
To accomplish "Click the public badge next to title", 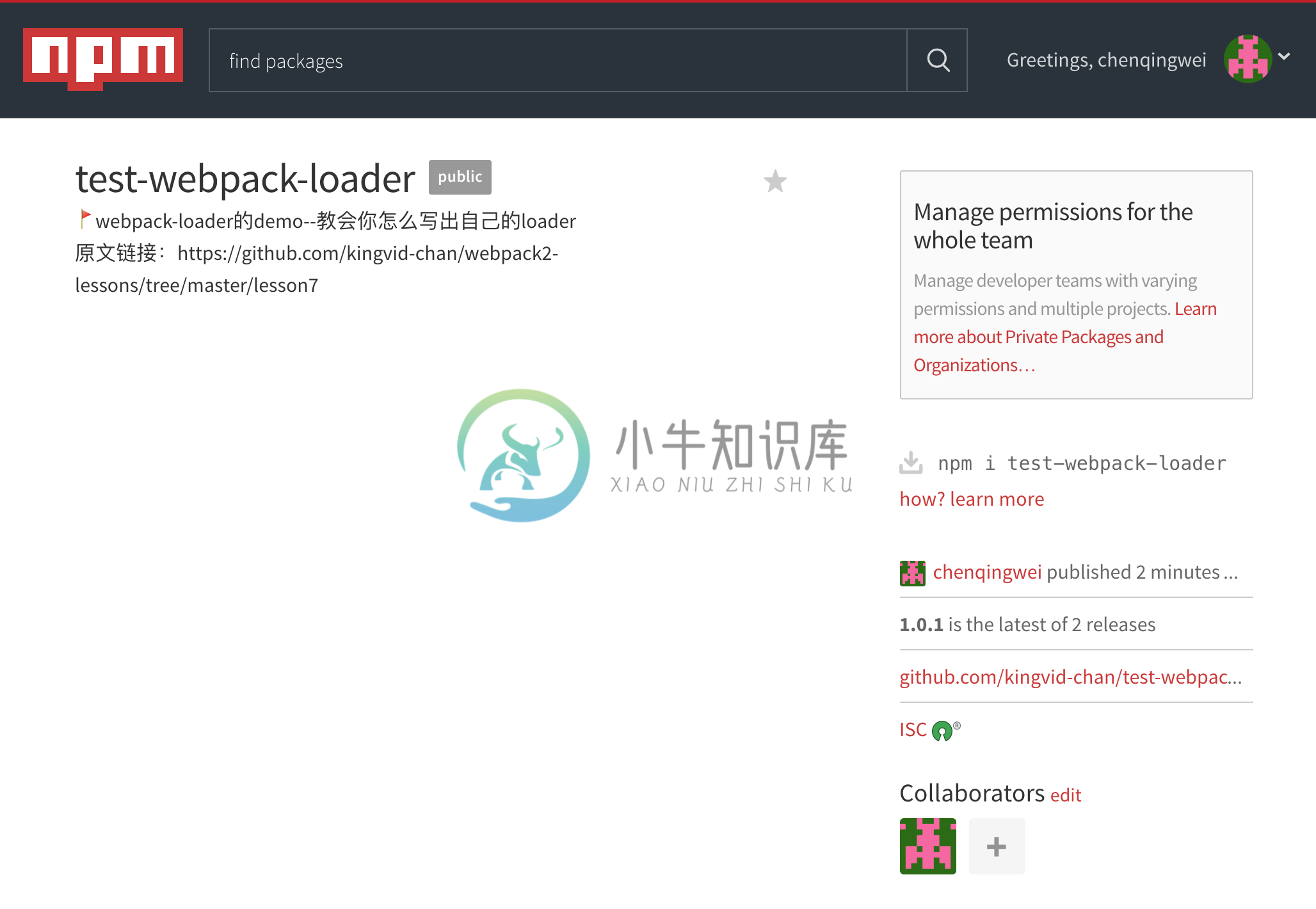I will (460, 177).
